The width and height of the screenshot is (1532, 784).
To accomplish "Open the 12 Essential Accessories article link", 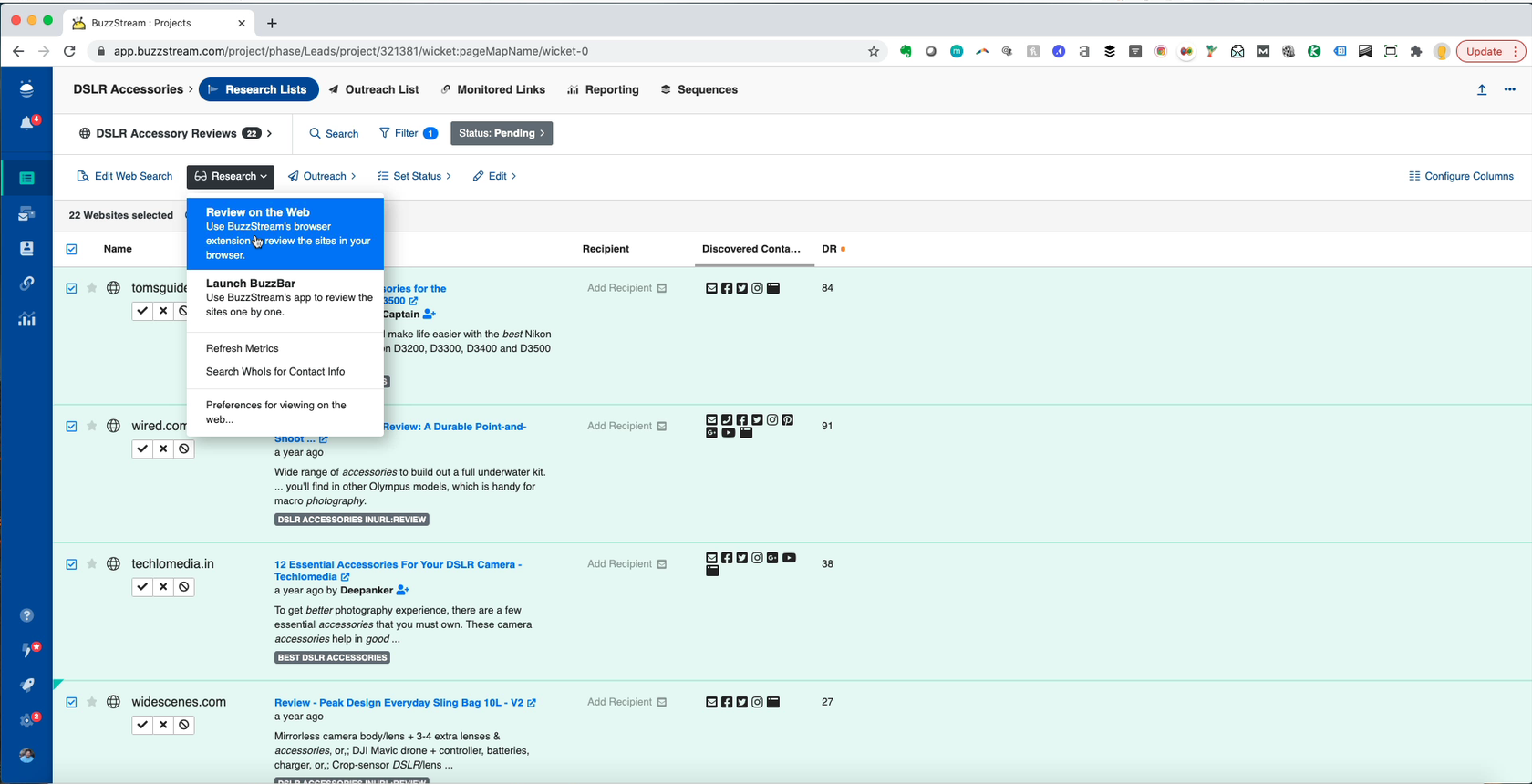I will [x=398, y=564].
